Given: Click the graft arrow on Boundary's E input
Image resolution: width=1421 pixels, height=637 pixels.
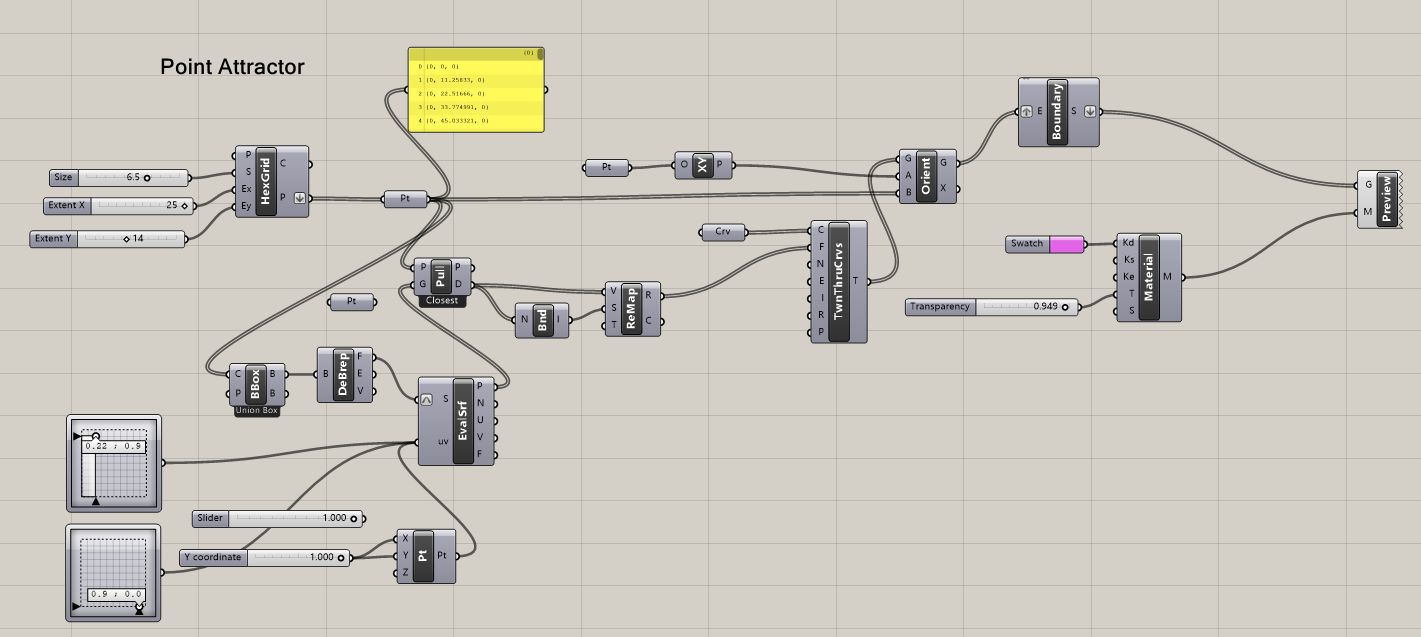Looking at the screenshot, I should (1027, 112).
